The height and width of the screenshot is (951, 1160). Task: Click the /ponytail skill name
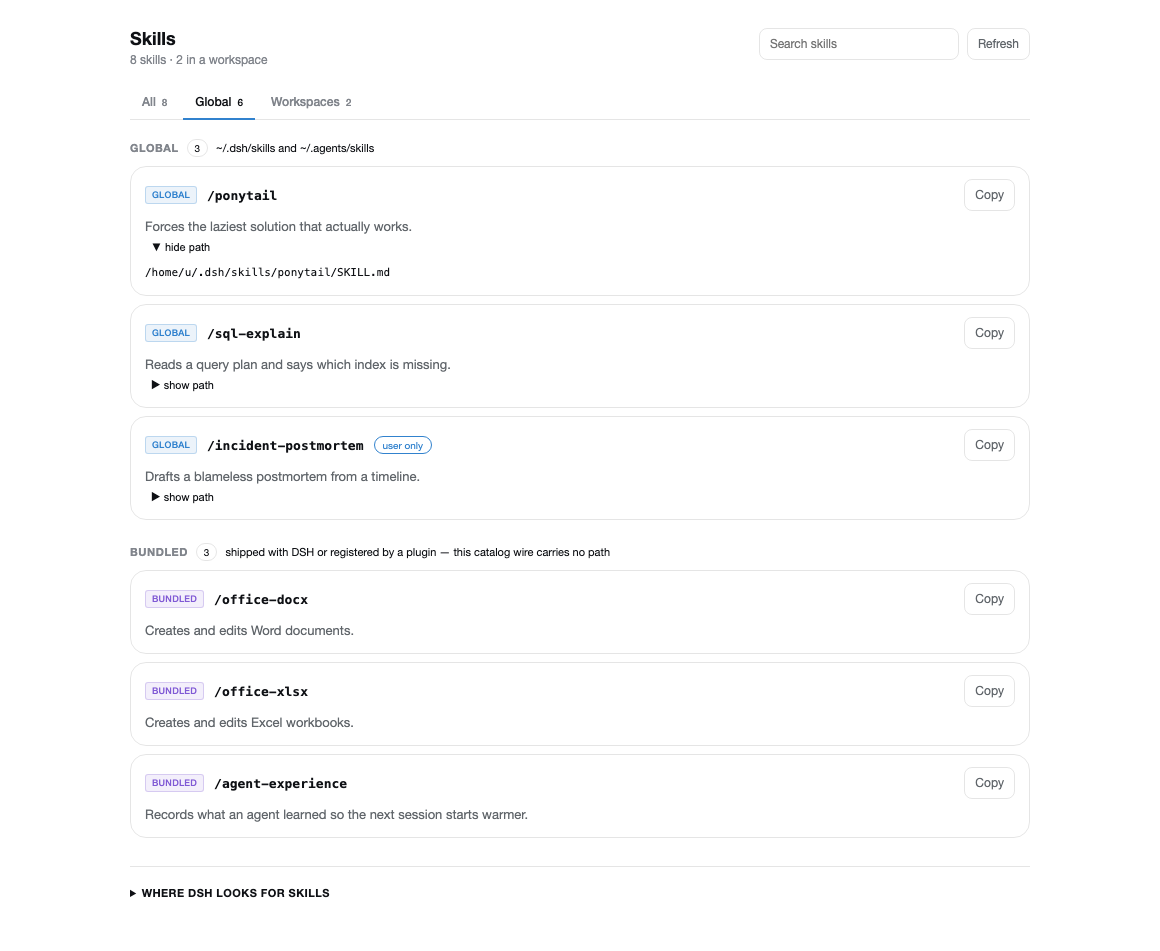[x=242, y=195]
